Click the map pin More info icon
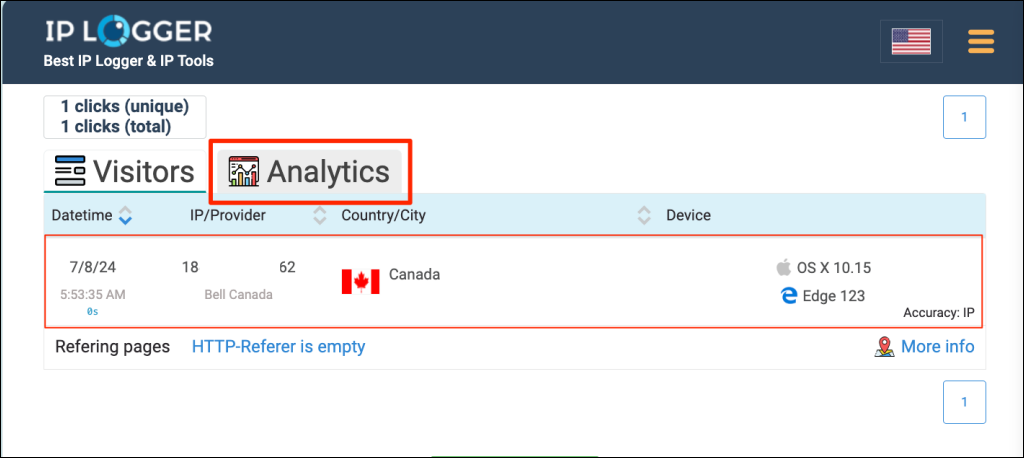This screenshot has width=1024, height=458. click(x=884, y=347)
